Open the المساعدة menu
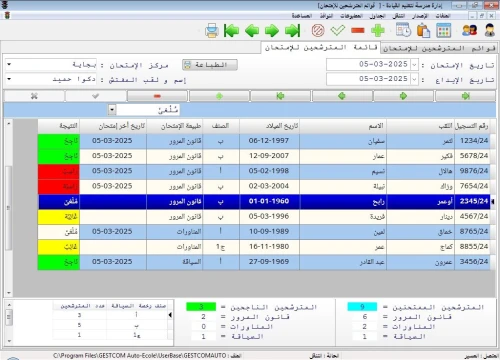This screenshot has width=500, height=360. 302,16
